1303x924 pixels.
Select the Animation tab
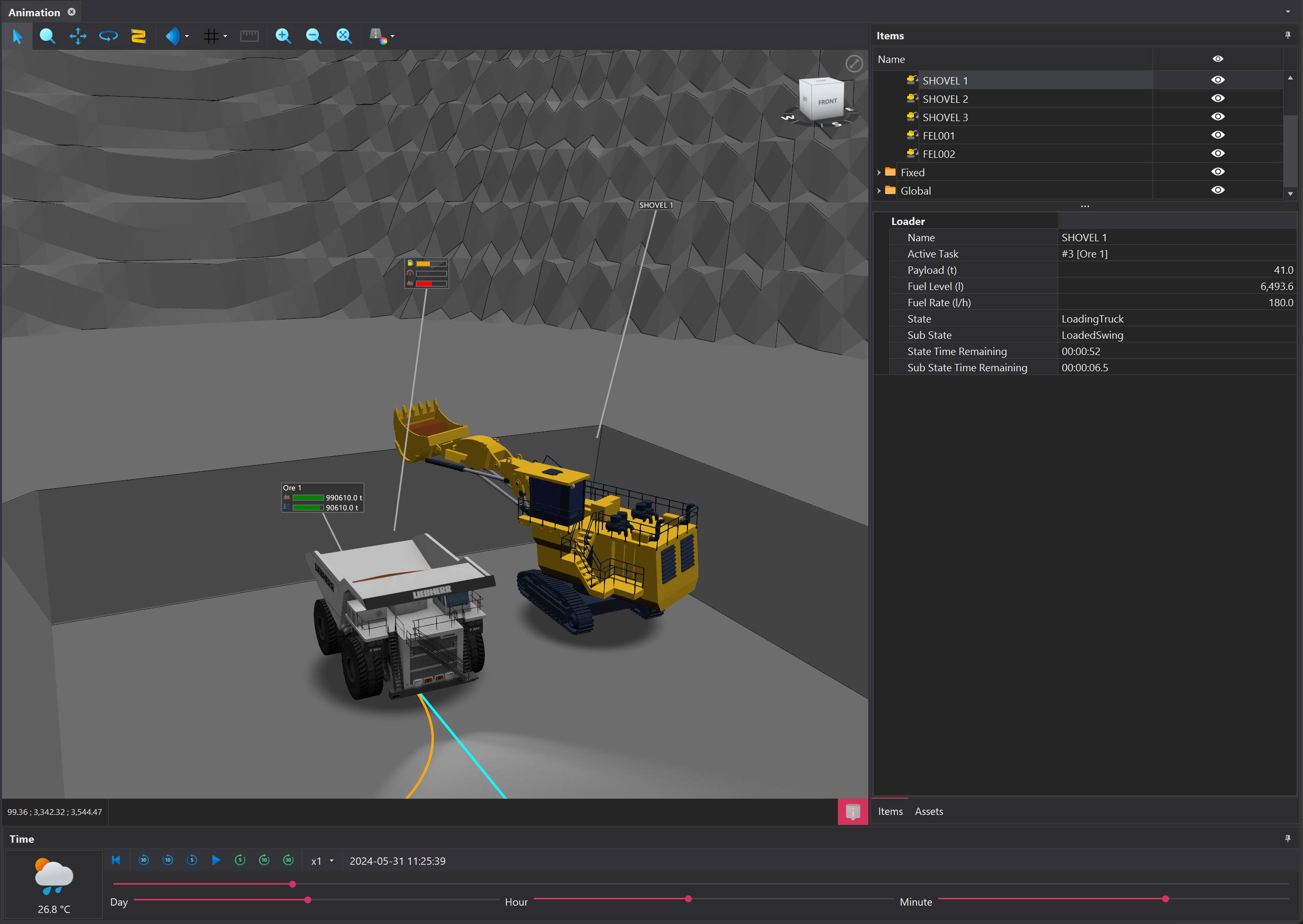click(x=34, y=12)
